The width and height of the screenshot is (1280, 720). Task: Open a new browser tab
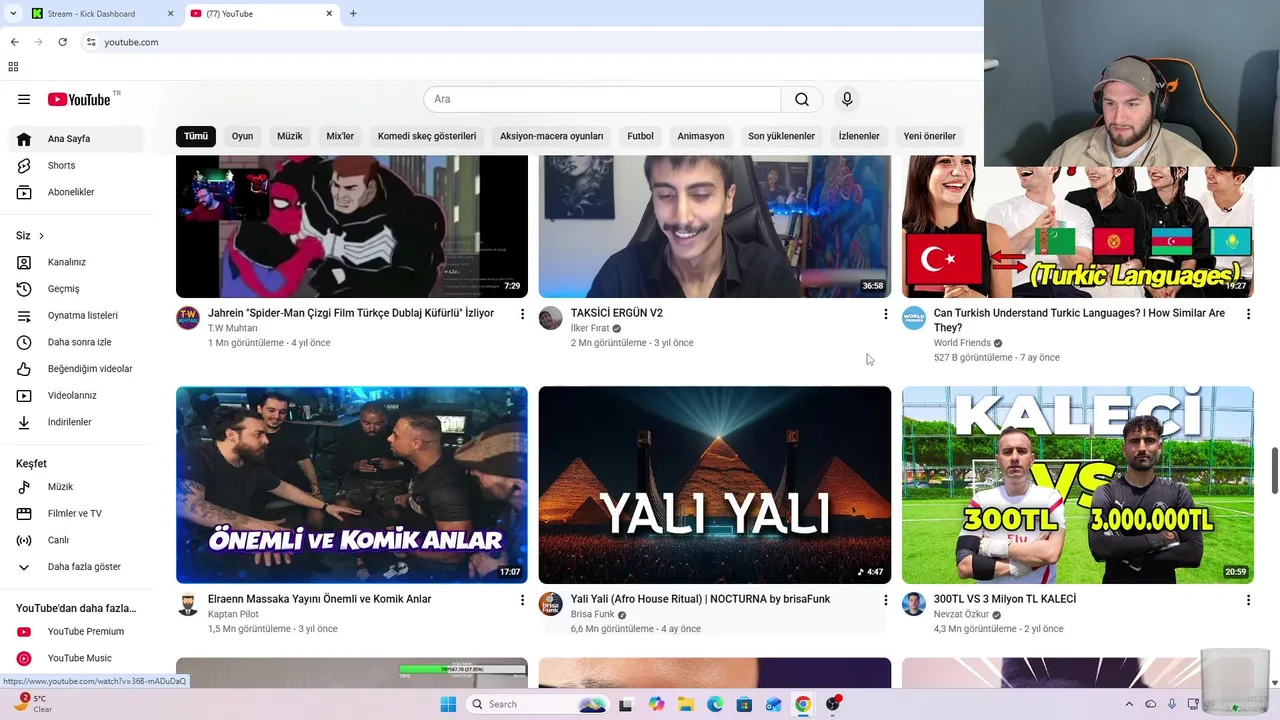[x=353, y=14]
